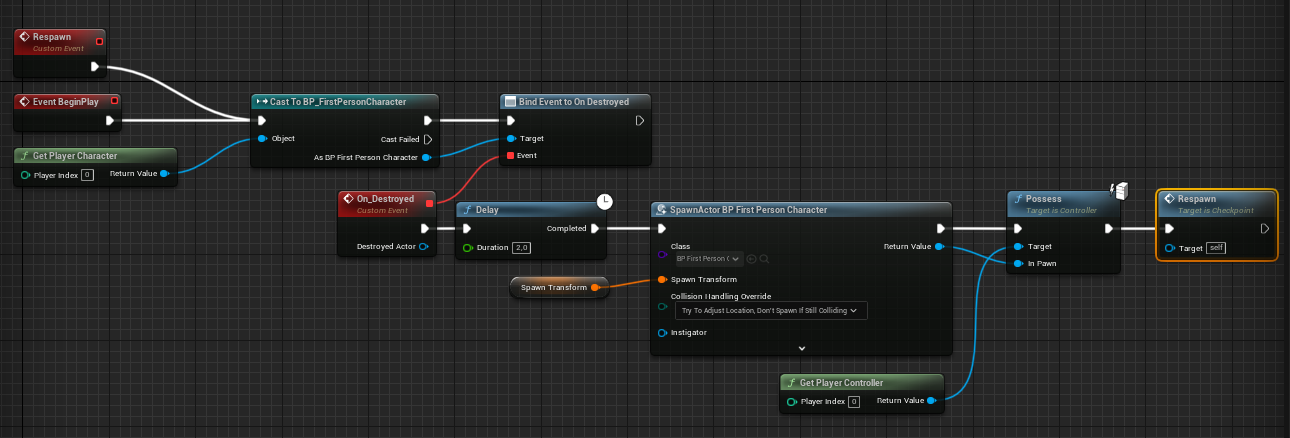The height and width of the screenshot is (438, 1290).
Task: Click Bind Event Target pin
Action: (511, 138)
